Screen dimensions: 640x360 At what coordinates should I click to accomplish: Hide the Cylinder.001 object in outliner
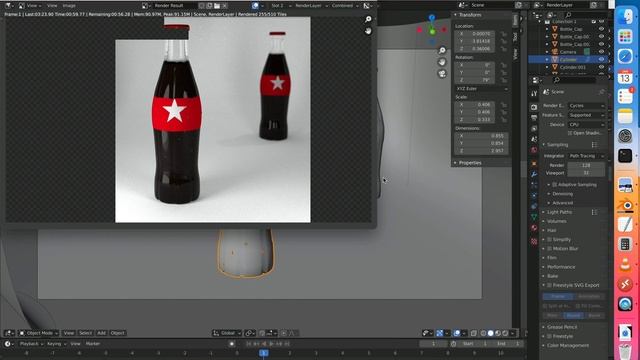click(601, 67)
